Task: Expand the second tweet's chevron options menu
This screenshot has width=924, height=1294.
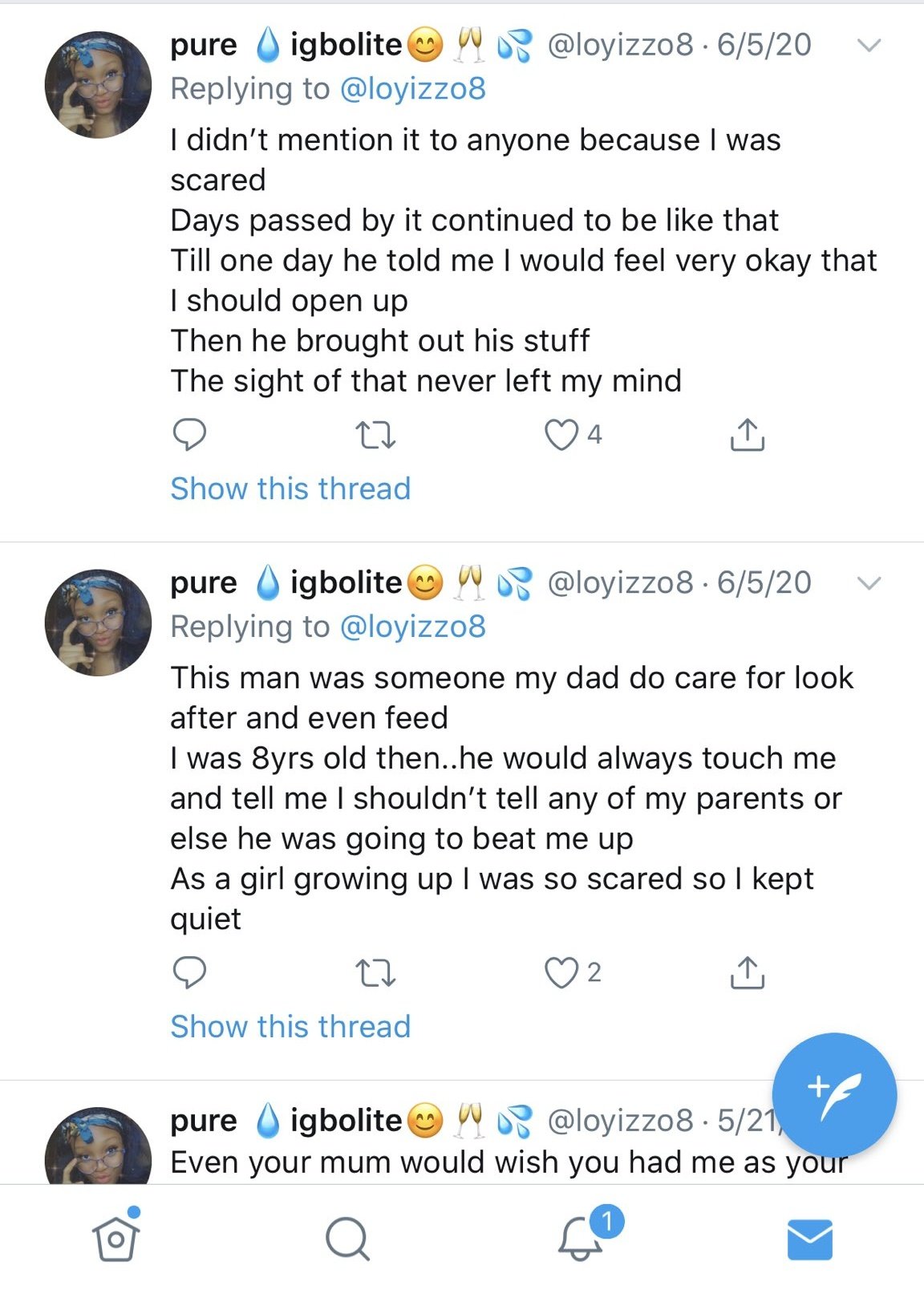Action: click(869, 583)
